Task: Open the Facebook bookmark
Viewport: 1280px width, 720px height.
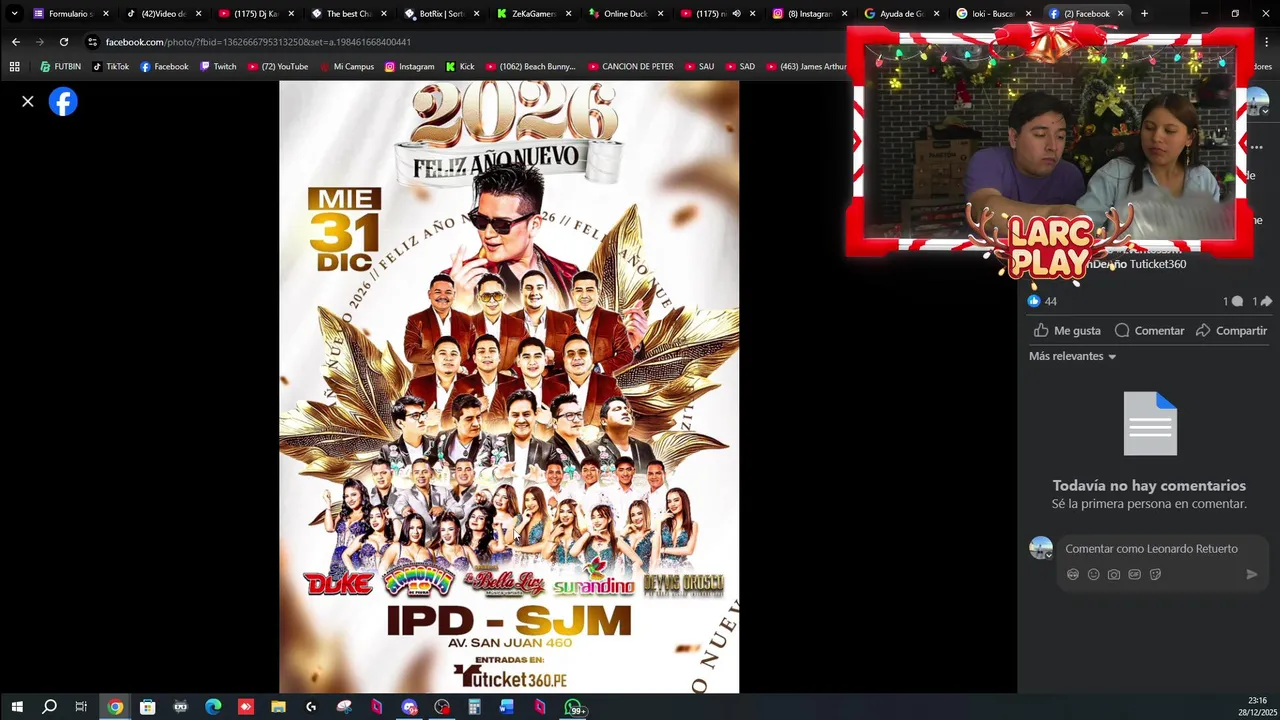Action: [164, 67]
